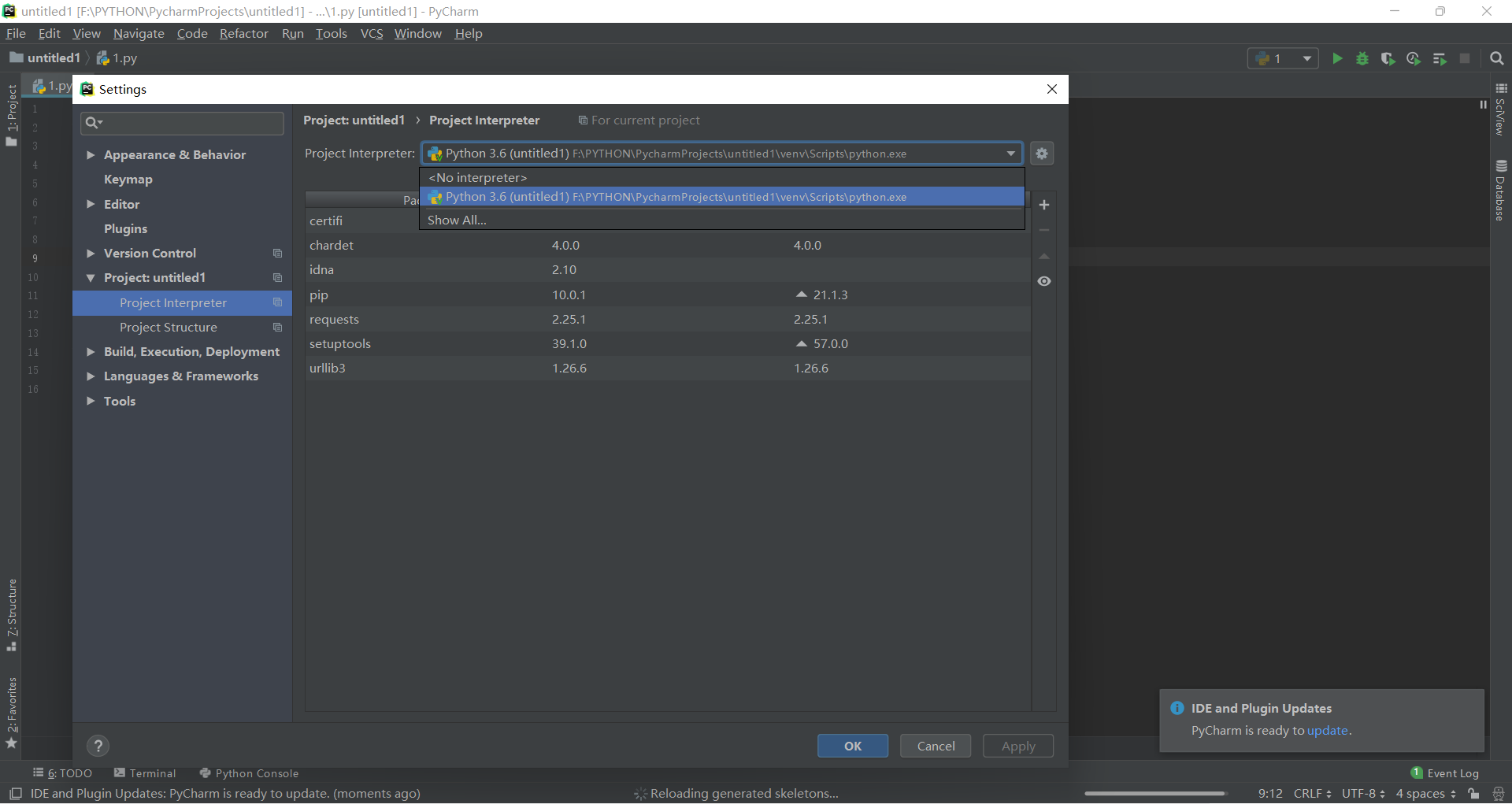Open the Z: Structure side panel
1512x804 pixels.
coord(11,615)
